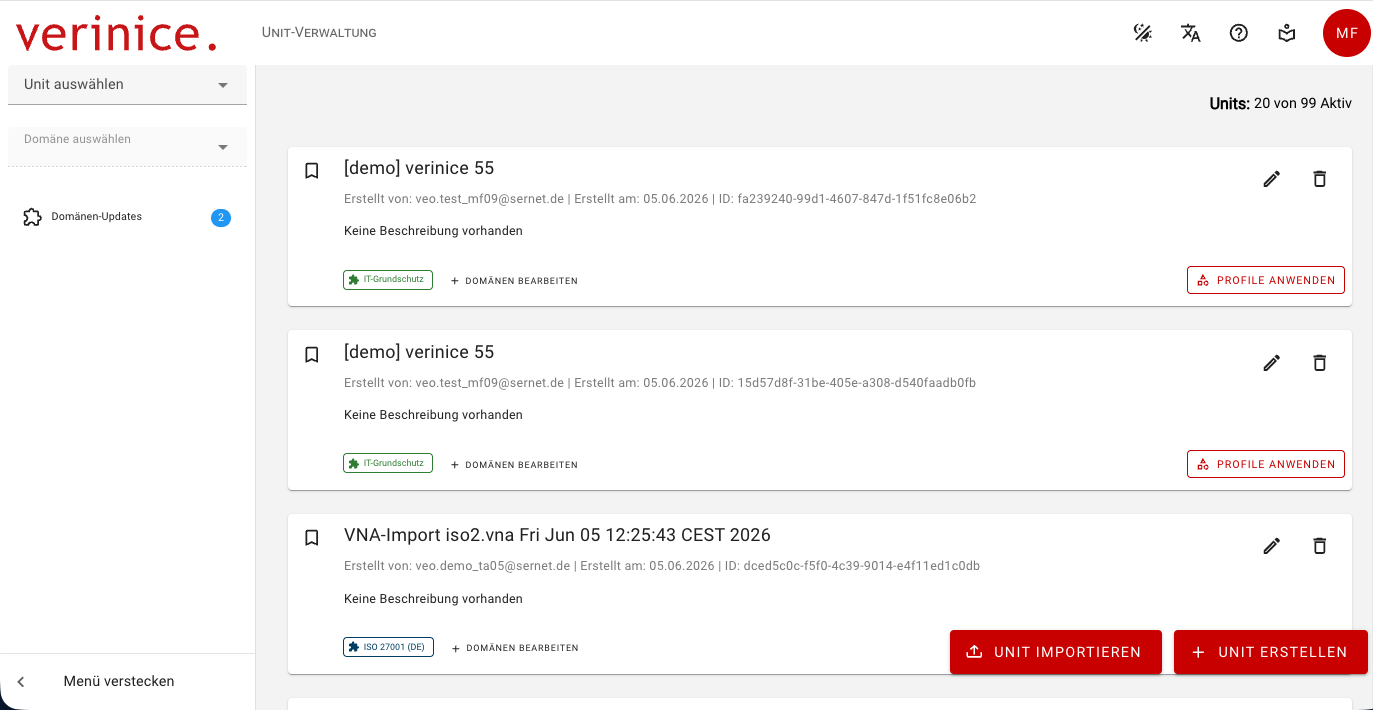
Task: Edit the demo unit with ID fa239240
Action: tap(1272, 179)
